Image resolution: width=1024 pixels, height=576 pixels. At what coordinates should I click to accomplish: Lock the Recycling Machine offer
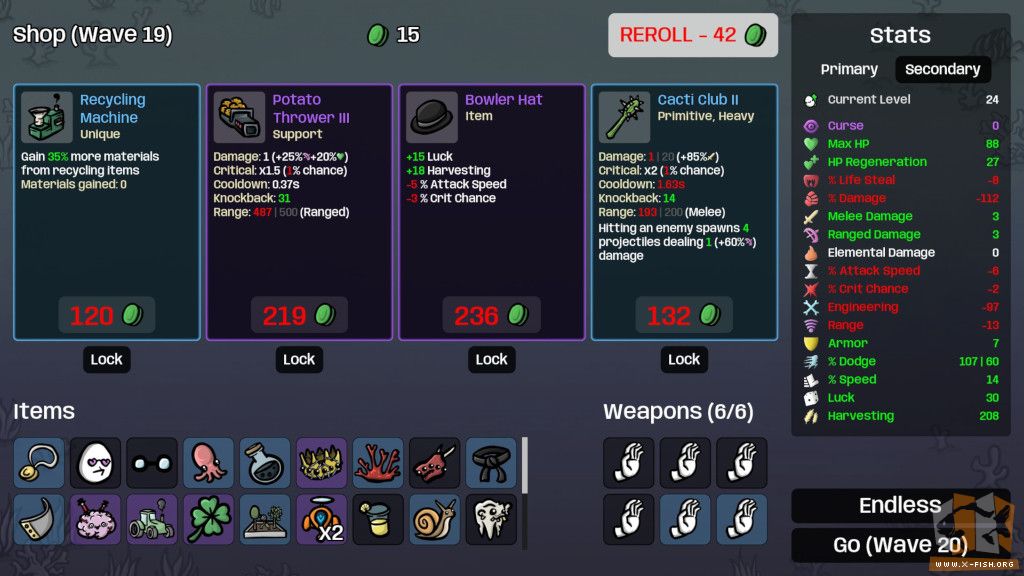(106, 360)
